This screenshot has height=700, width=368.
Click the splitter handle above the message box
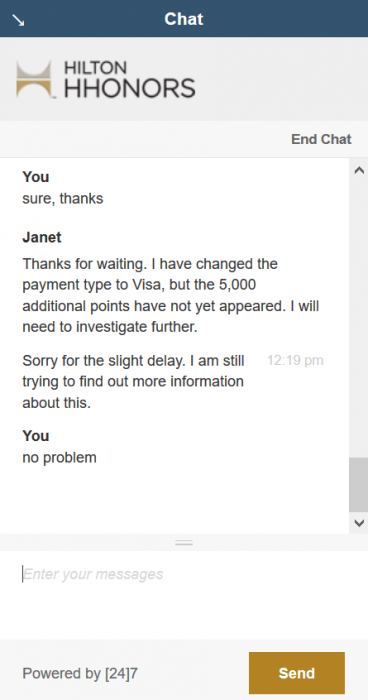click(x=184, y=542)
